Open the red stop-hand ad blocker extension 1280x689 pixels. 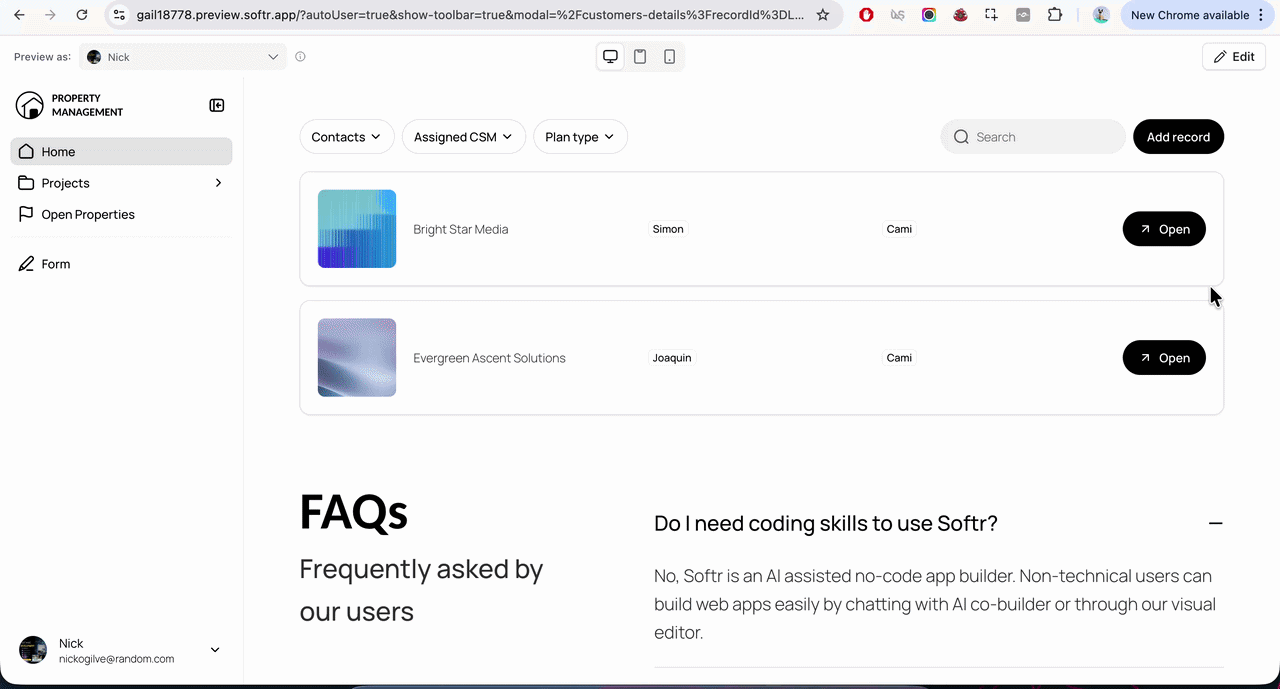(x=867, y=15)
